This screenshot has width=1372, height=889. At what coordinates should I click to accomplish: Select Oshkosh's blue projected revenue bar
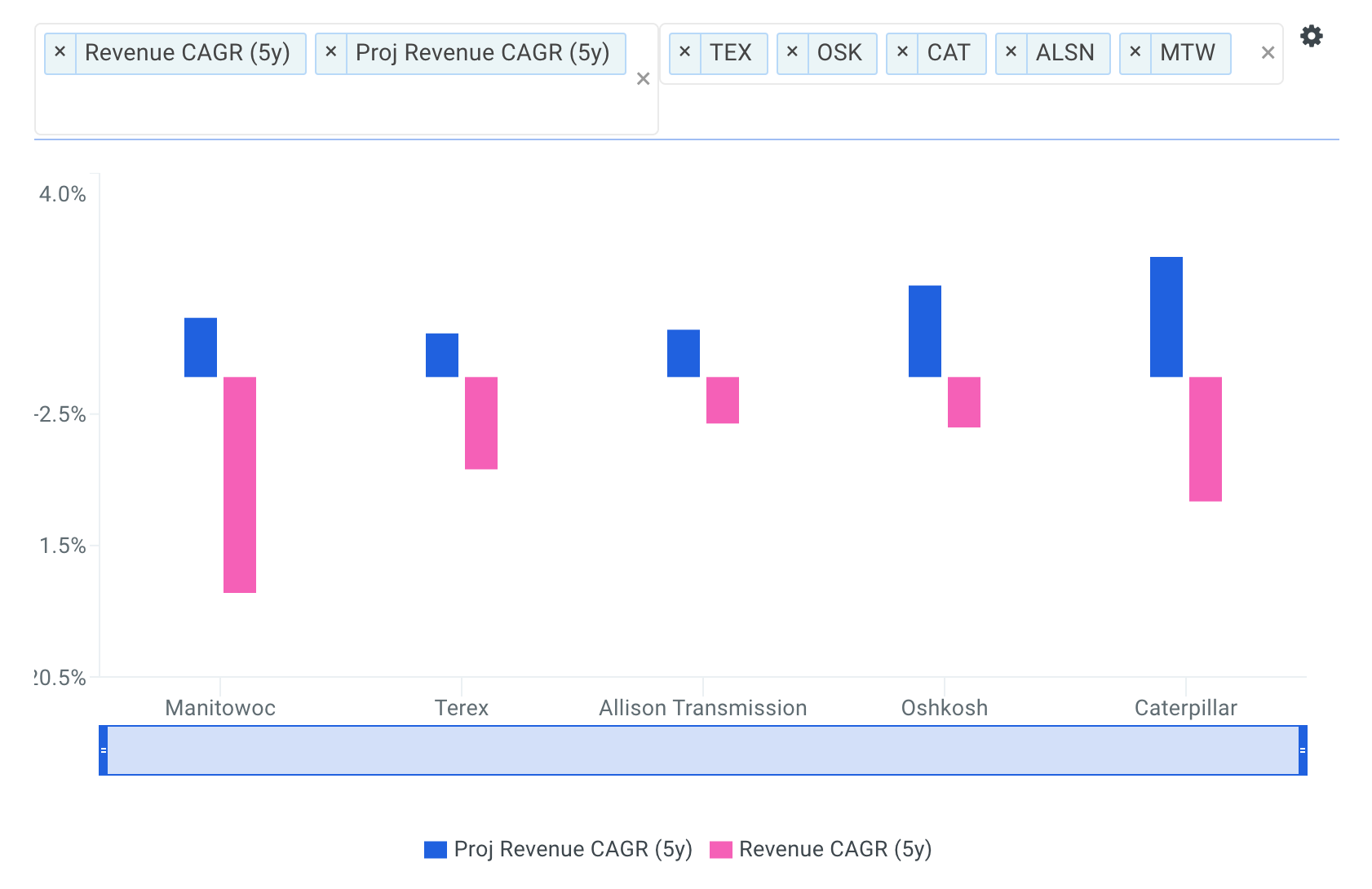[x=925, y=331]
